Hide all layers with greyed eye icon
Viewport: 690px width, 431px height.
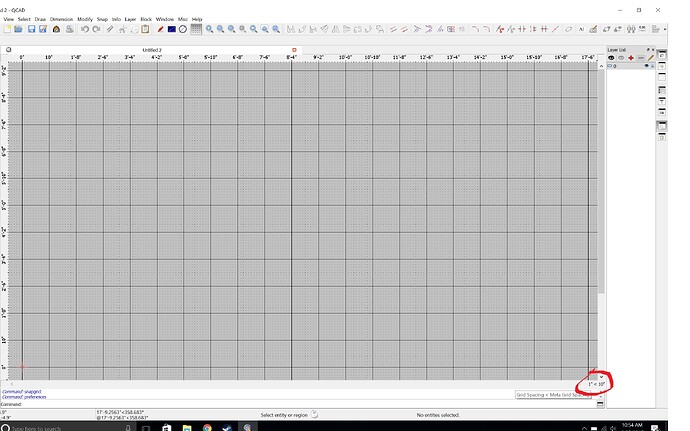tap(621, 58)
